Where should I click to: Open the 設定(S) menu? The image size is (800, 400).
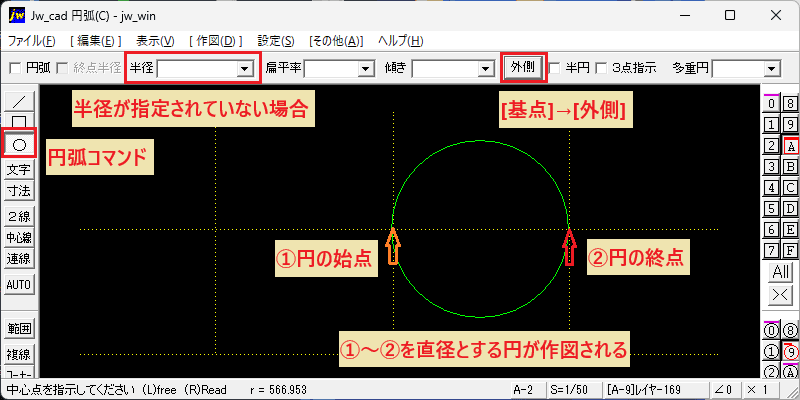[276, 41]
